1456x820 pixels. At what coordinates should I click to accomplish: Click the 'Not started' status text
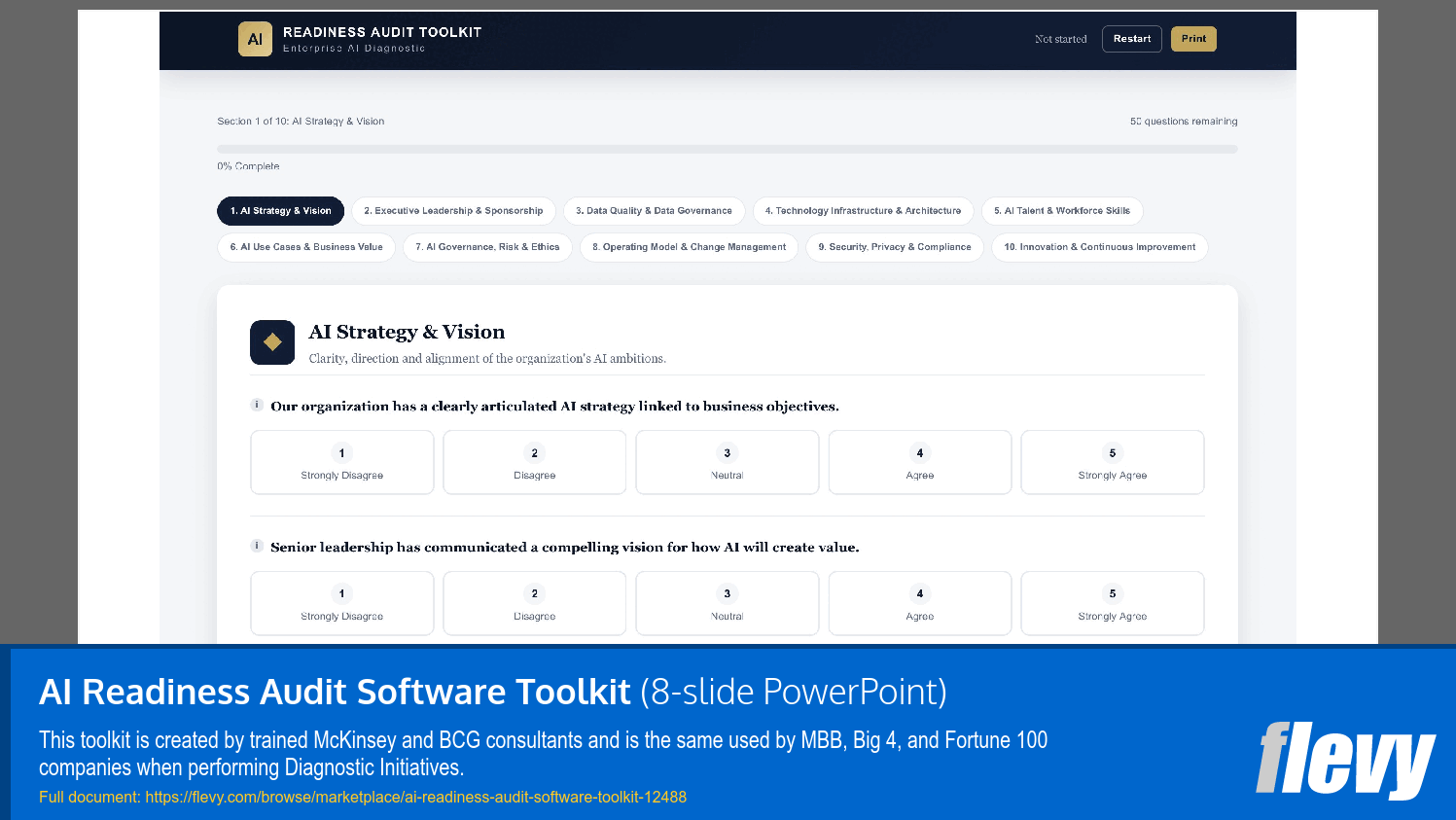[x=1061, y=39]
